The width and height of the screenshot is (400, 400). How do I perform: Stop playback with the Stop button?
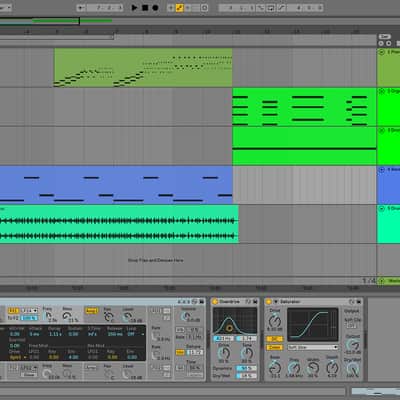[x=145, y=7]
